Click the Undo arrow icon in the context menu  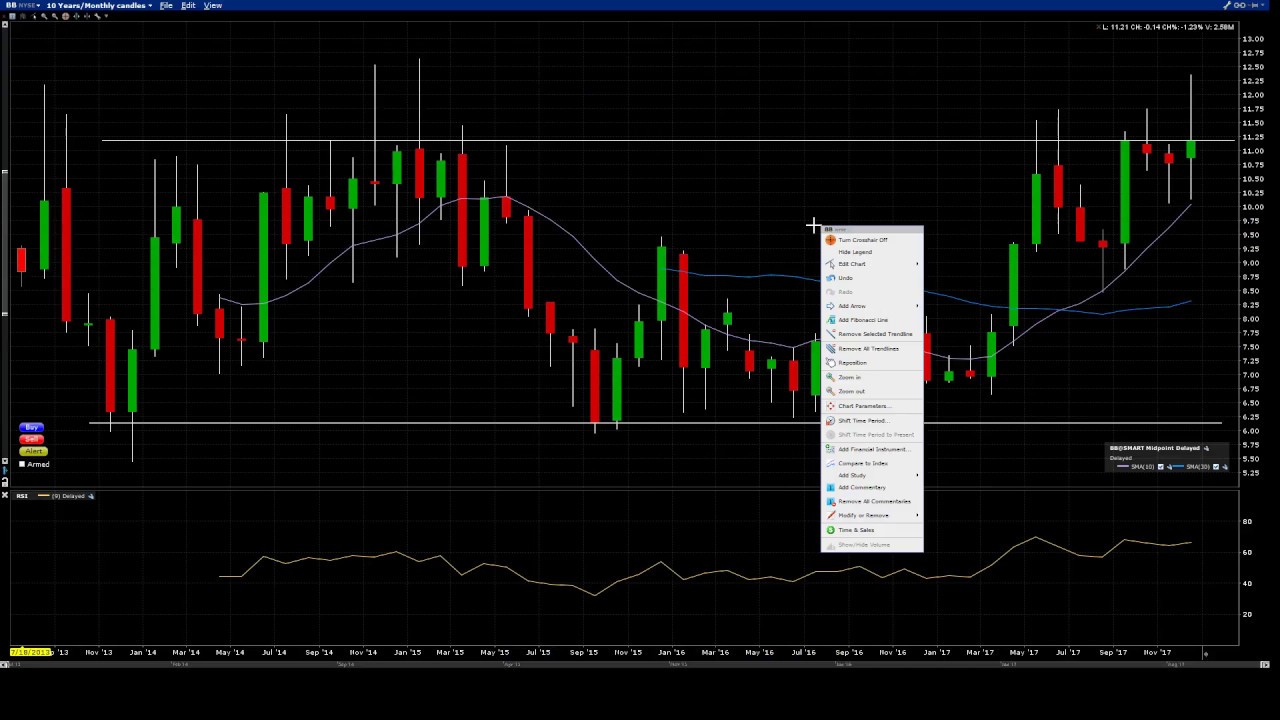(x=830, y=278)
